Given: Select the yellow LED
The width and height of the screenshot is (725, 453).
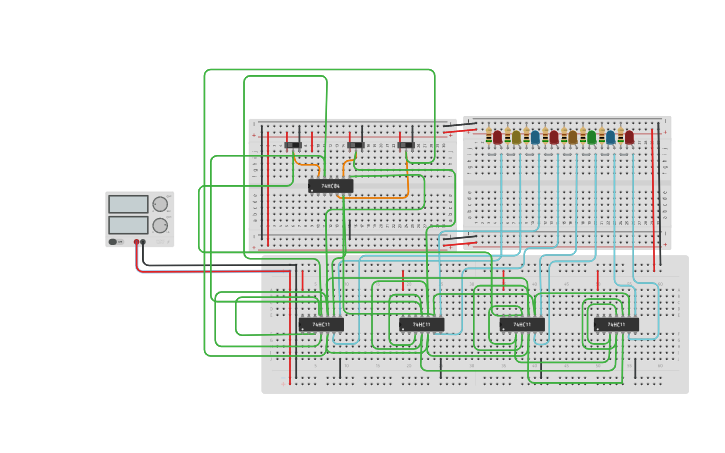Looking at the screenshot, I should coord(516,137).
